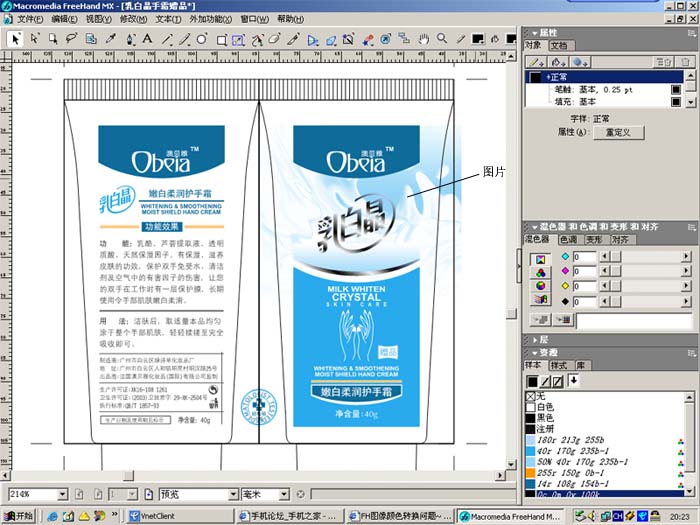The width and height of the screenshot is (700, 525).
Task: Select the Eraser tool
Action: tap(274, 39)
